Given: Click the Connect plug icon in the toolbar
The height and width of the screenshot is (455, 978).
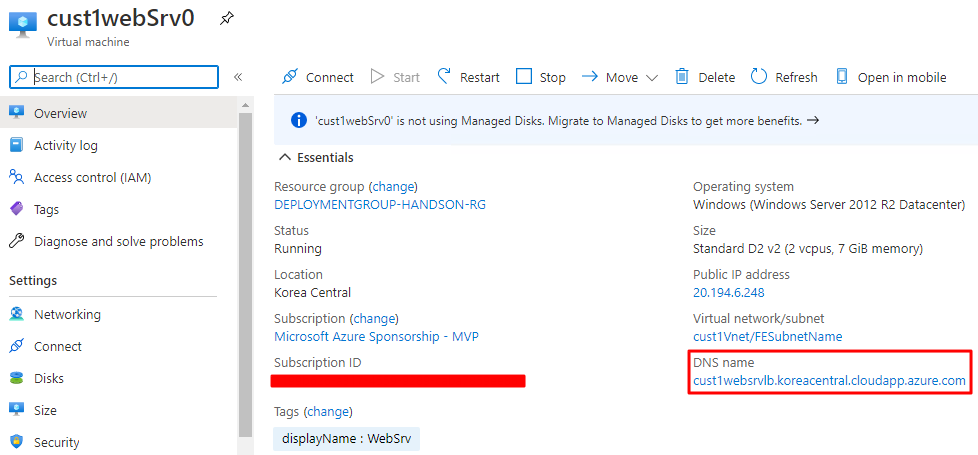Looking at the screenshot, I should 289,77.
